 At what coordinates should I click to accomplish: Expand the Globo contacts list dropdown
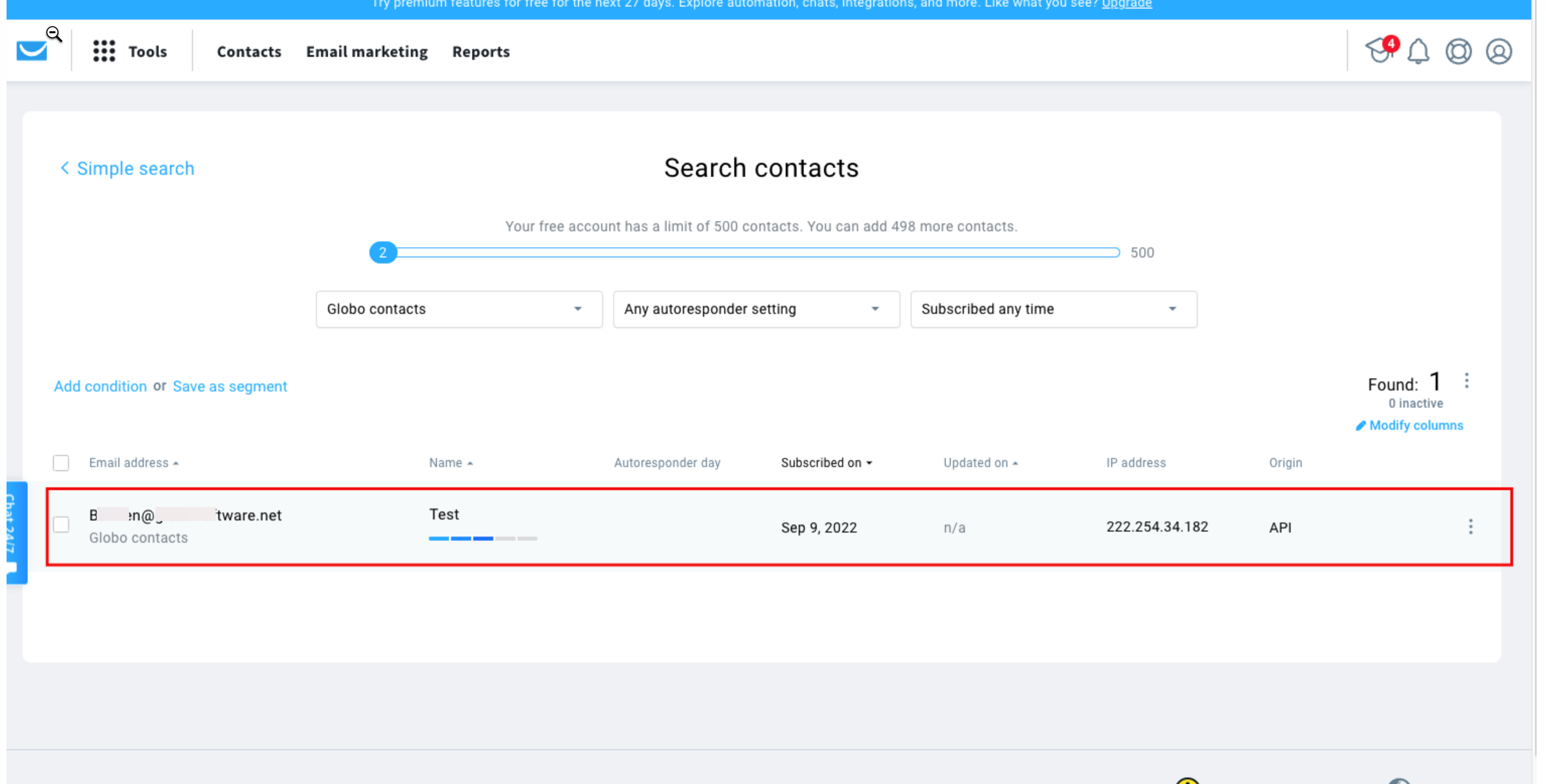pos(459,309)
